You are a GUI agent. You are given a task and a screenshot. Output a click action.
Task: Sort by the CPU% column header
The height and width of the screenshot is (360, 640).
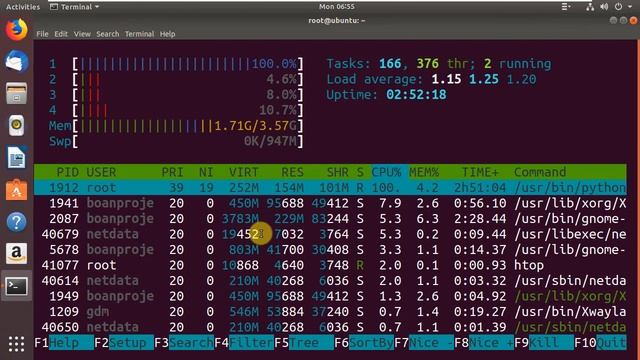pos(386,172)
